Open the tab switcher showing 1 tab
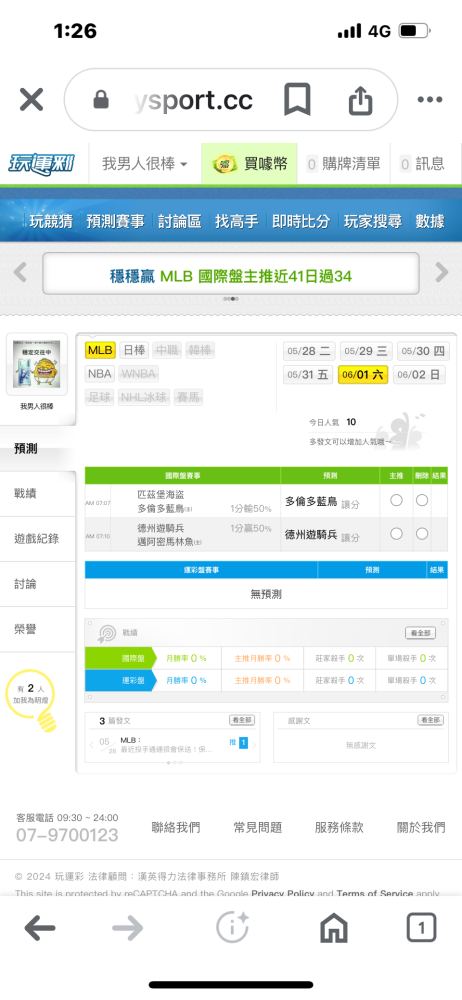This screenshot has height=1000, width=462. point(421,928)
